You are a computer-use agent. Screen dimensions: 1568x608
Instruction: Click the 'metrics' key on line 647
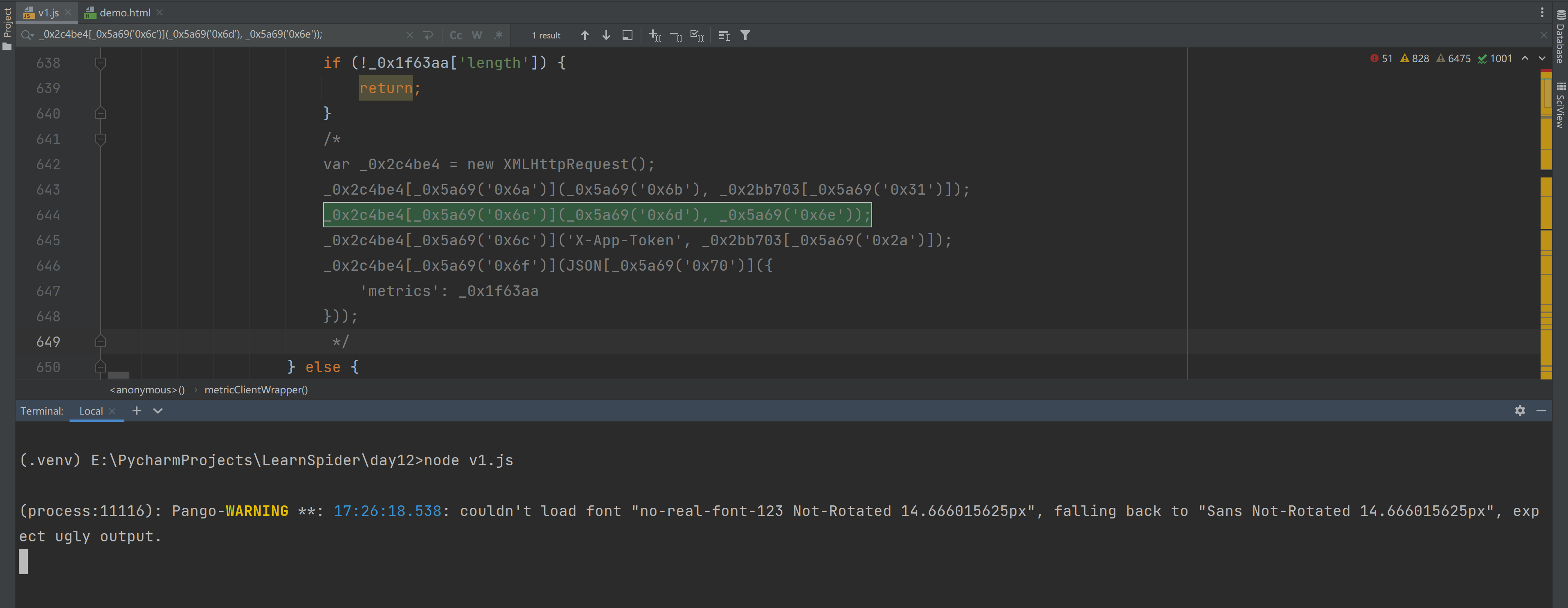coord(399,291)
